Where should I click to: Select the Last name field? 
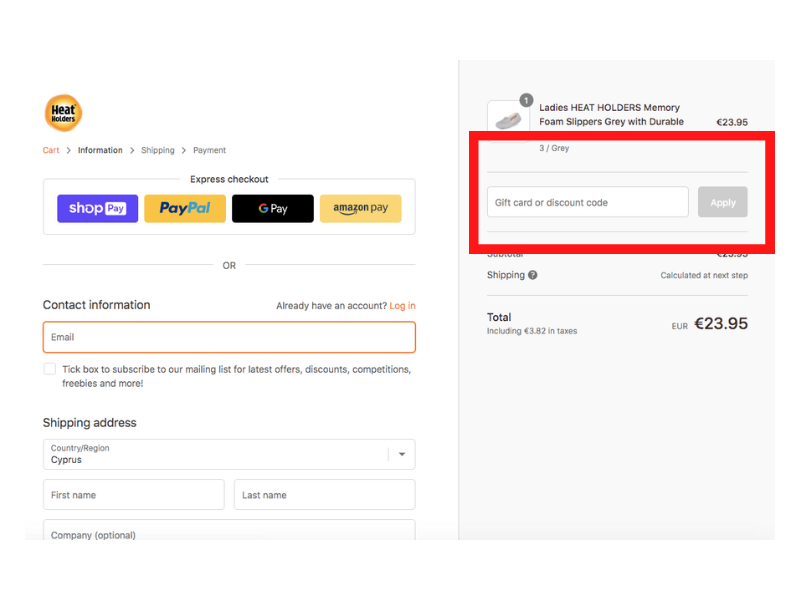(324, 495)
